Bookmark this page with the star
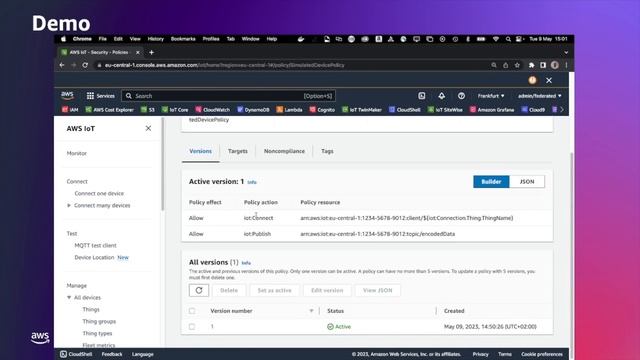The image size is (640, 360). pyautogui.click(x=517, y=65)
